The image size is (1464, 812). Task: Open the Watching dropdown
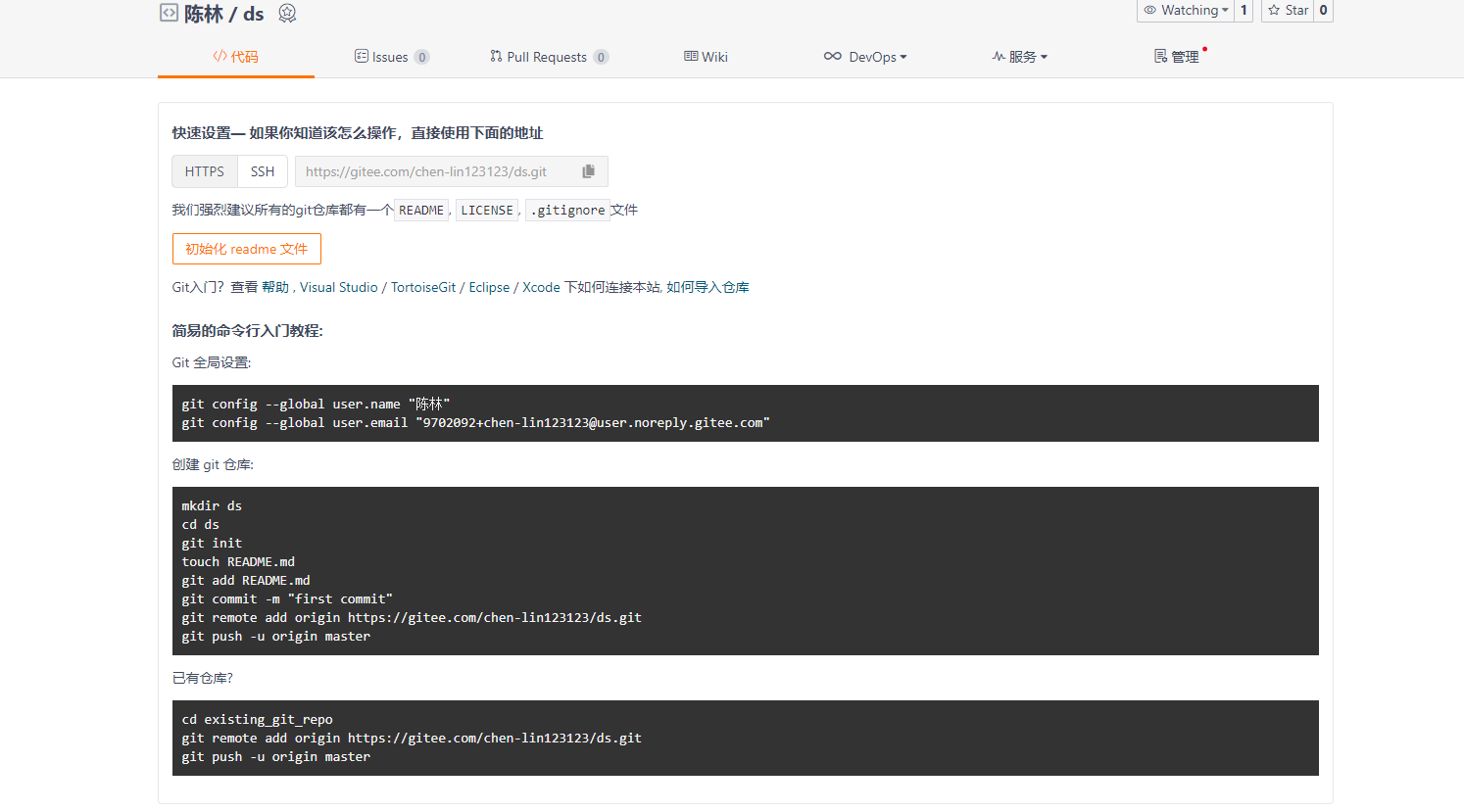(x=1186, y=10)
